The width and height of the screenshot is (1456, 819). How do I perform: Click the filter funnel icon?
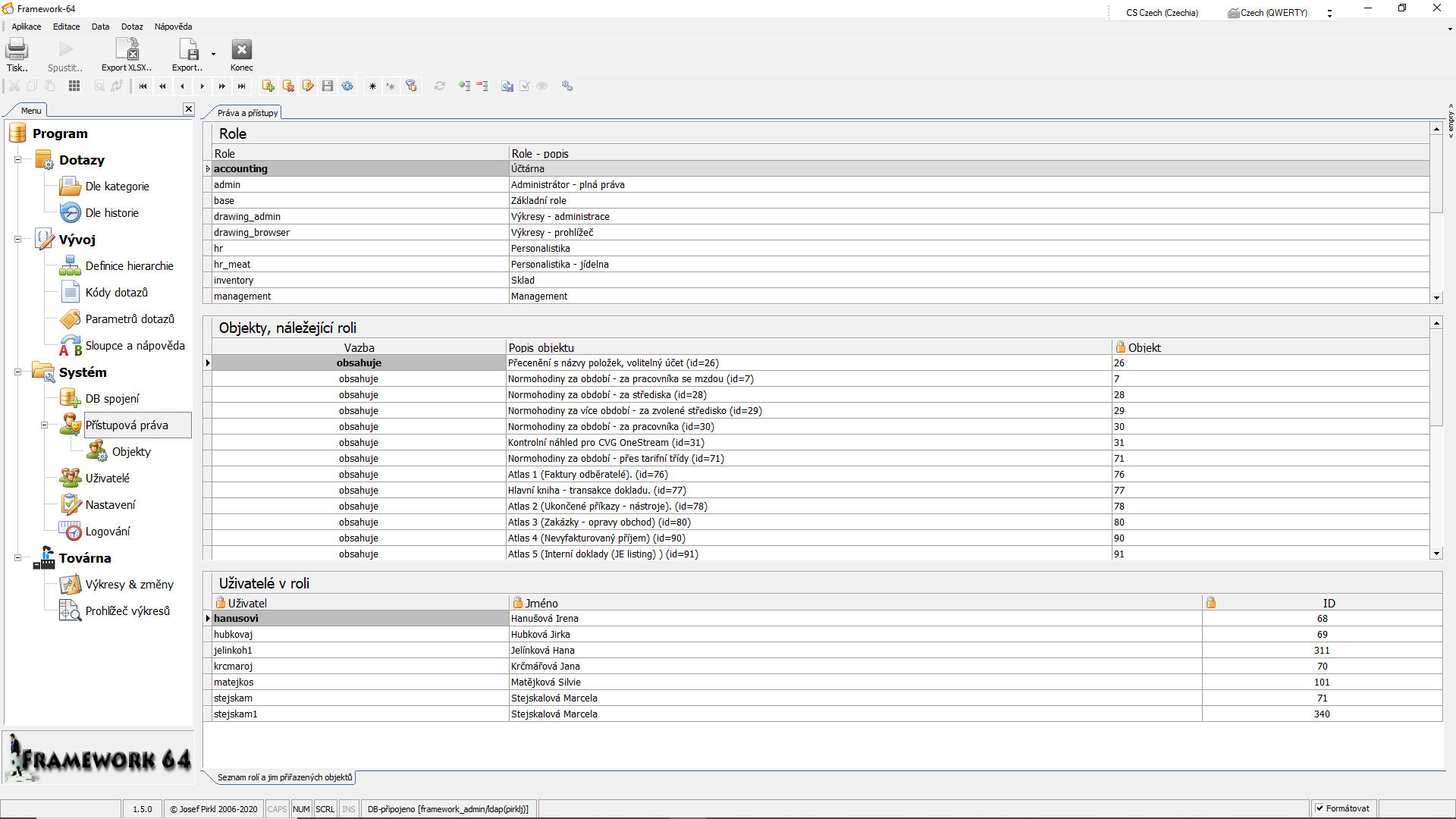[412, 86]
